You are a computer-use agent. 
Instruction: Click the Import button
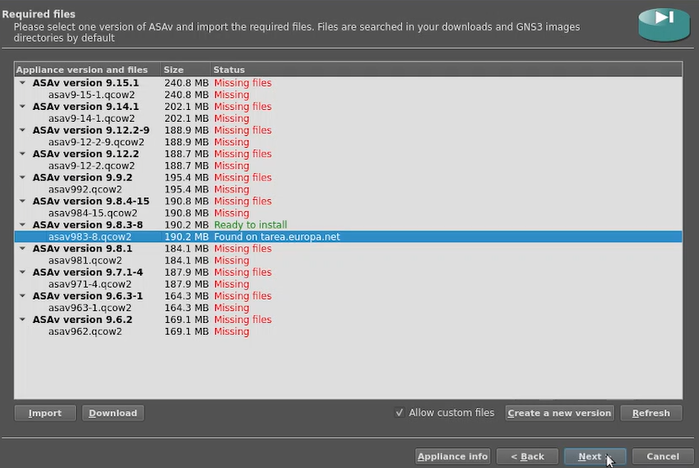(45, 413)
